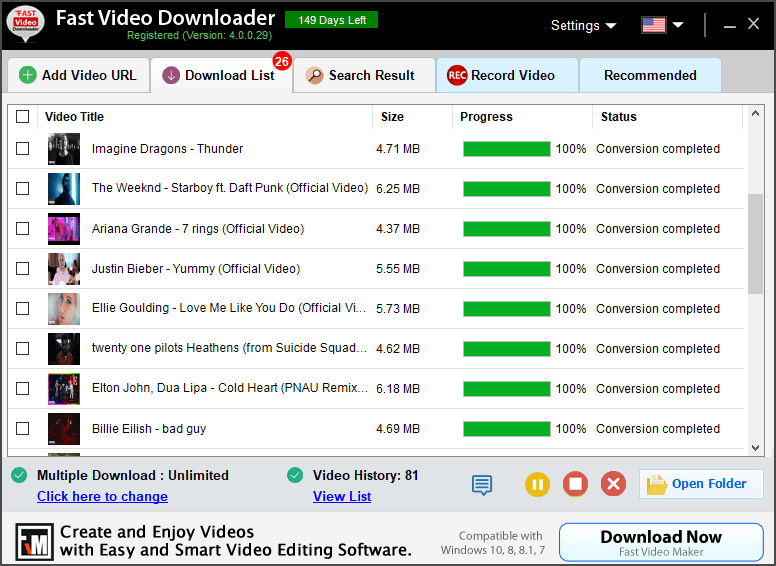
Task: Switch to Download List tab
Action: [222, 75]
